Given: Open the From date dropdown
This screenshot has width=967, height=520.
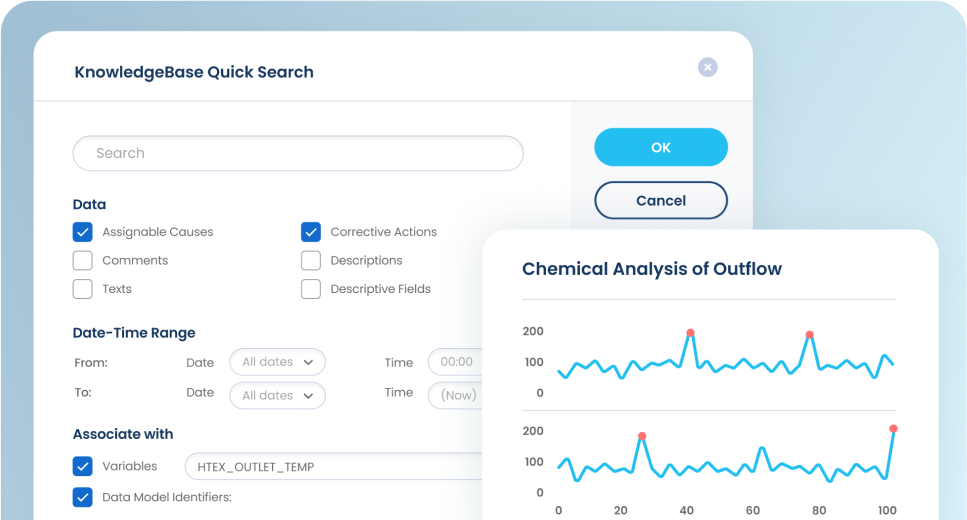Looking at the screenshot, I should pyautogui.click(x=277, y=362).
